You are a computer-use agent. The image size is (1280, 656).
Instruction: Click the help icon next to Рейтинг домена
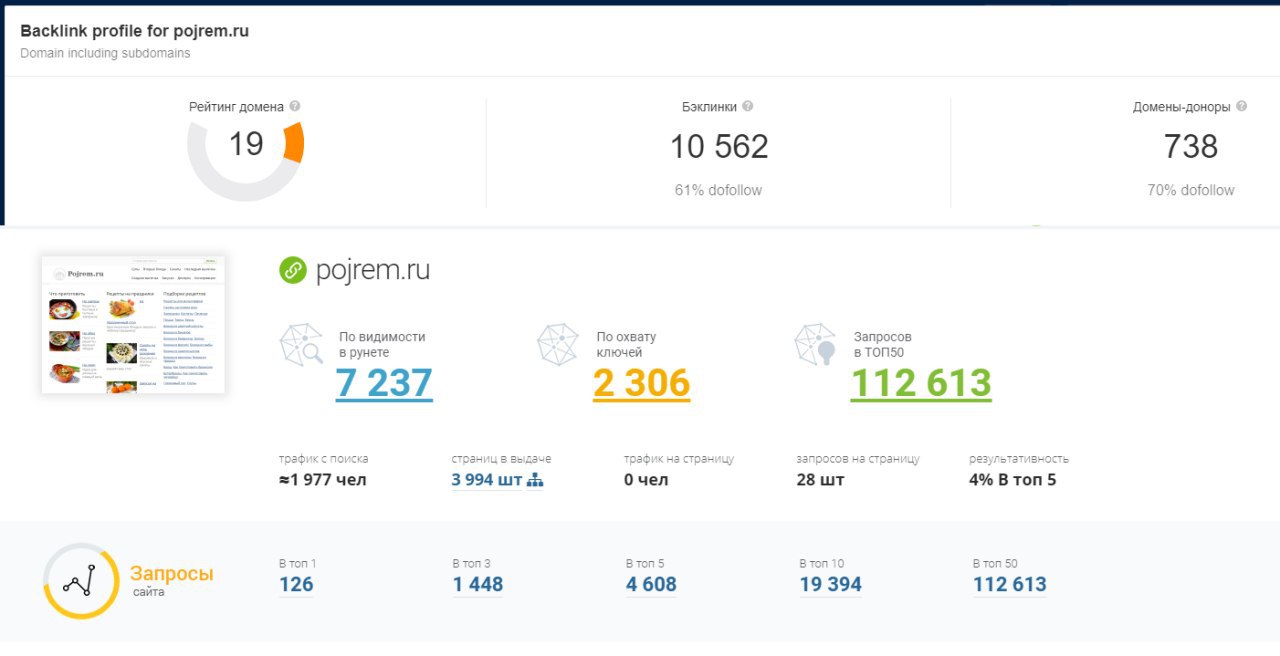[295, 106]
